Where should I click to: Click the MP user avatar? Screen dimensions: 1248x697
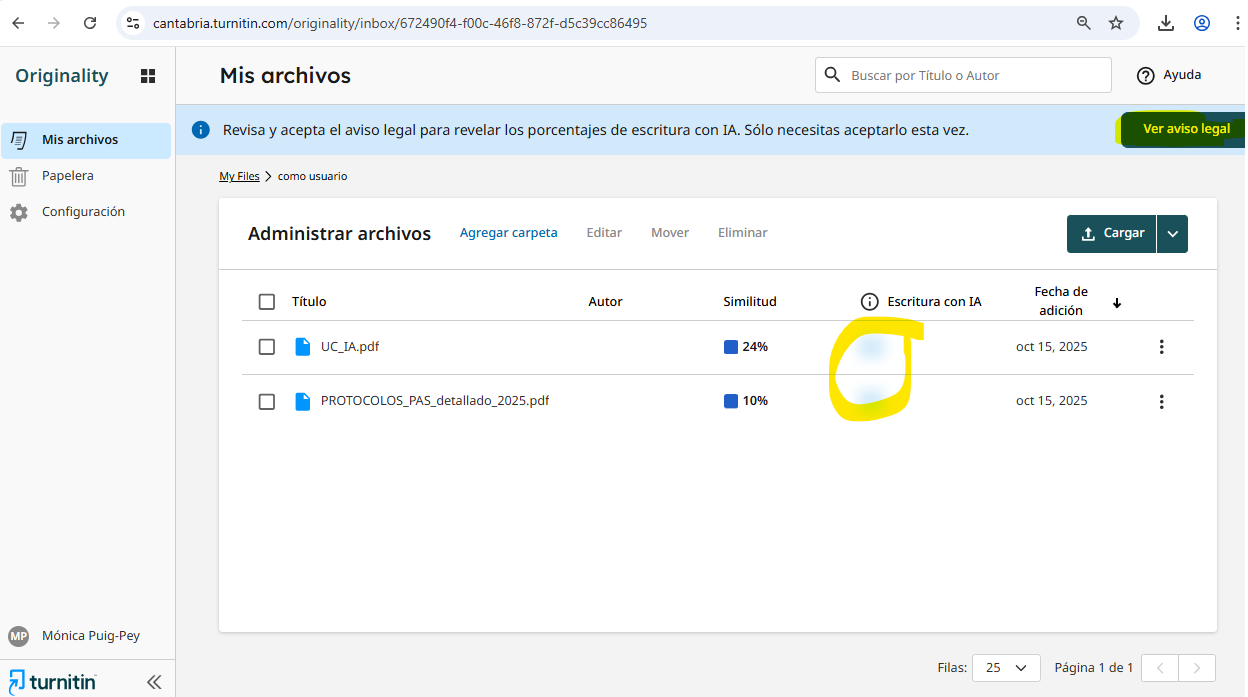[19, 636]
